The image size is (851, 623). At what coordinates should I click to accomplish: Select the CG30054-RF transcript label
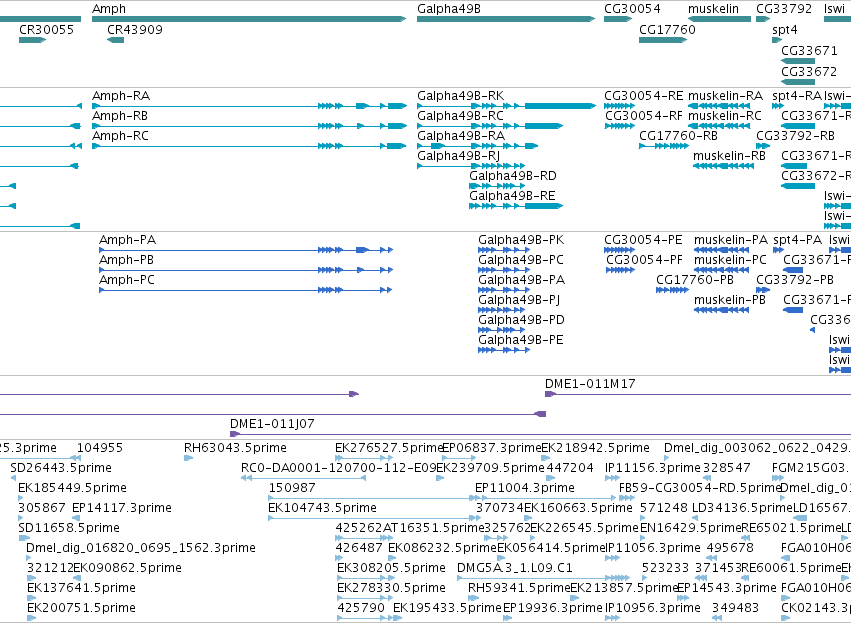pos(644,116)
